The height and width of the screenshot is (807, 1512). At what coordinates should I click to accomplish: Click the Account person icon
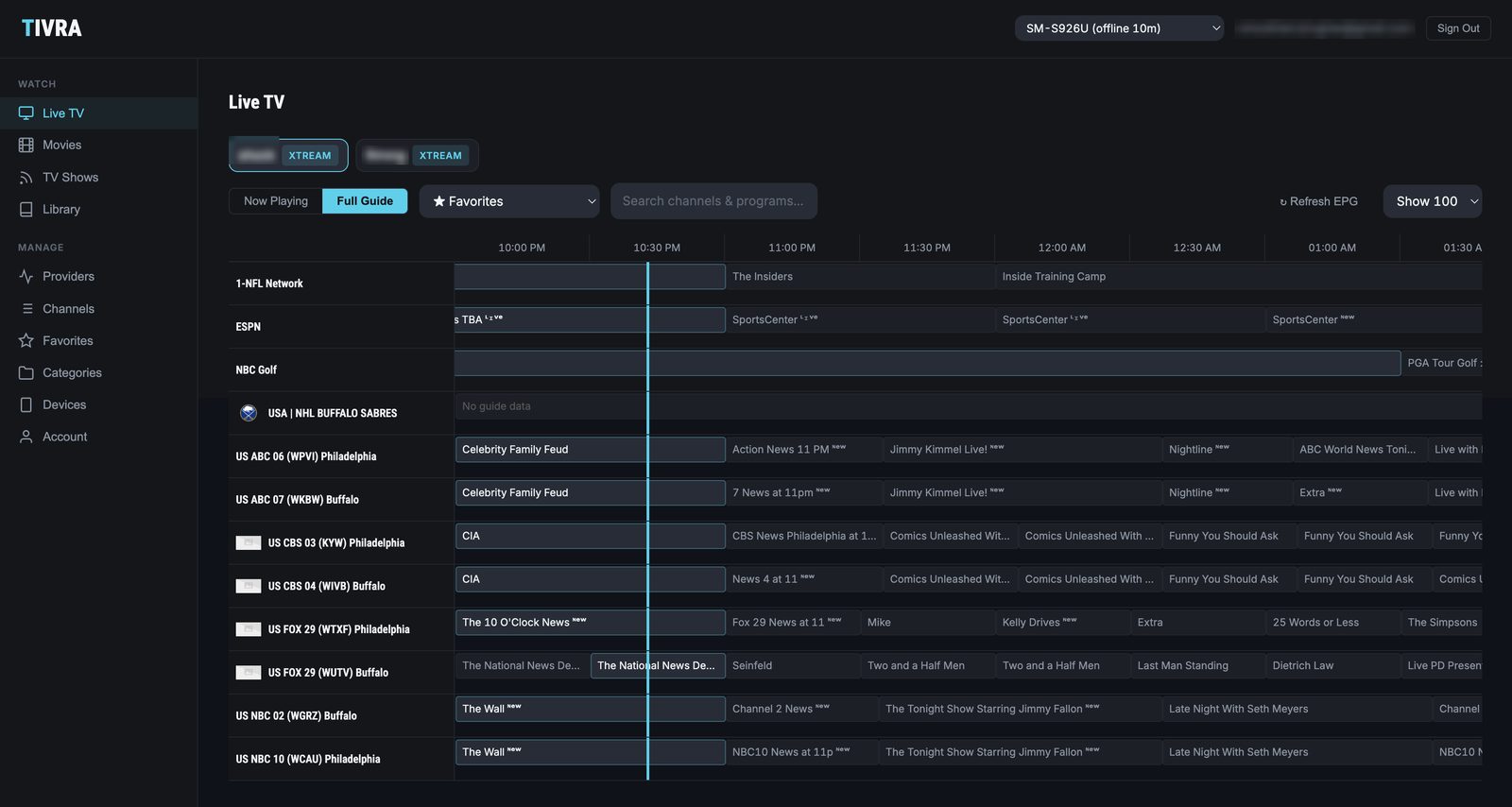26,437
